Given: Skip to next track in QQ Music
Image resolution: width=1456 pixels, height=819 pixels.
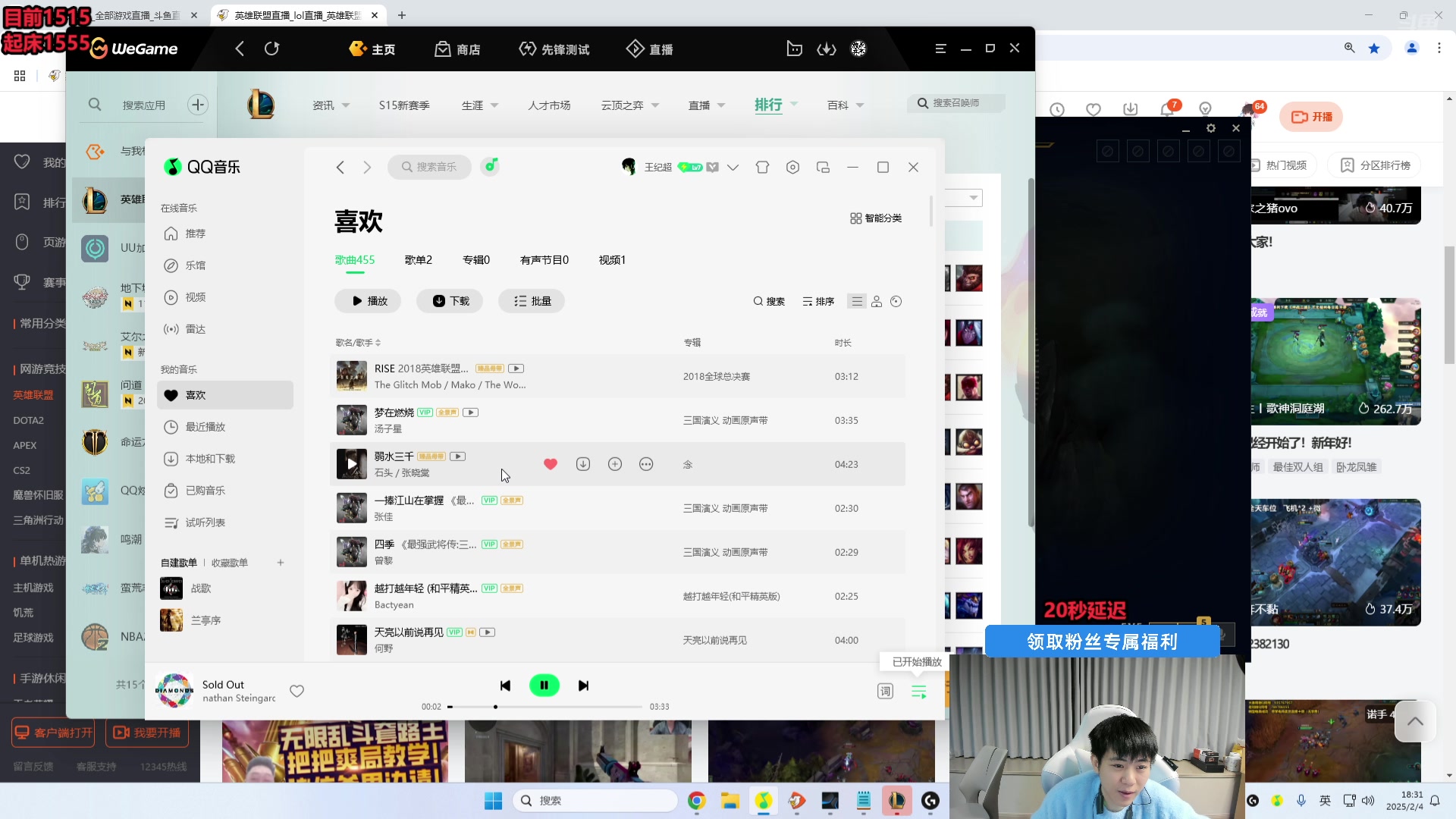Looking at the screenshot, I should (583, 686).
